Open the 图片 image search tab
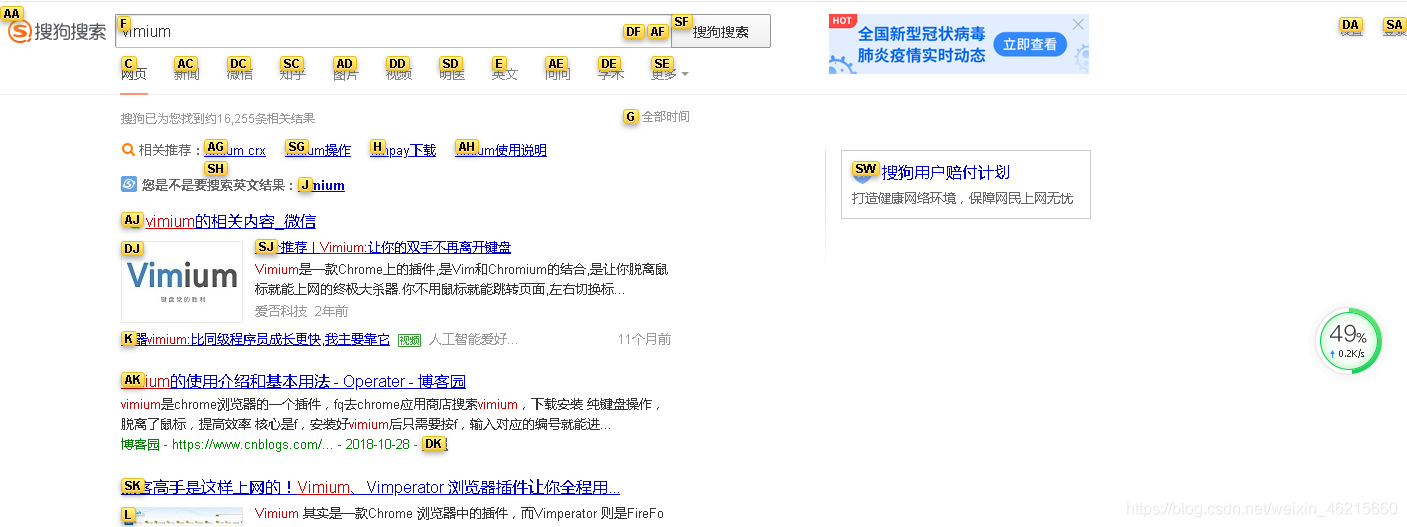The image size is (1407, 527). tap(345, 74)
